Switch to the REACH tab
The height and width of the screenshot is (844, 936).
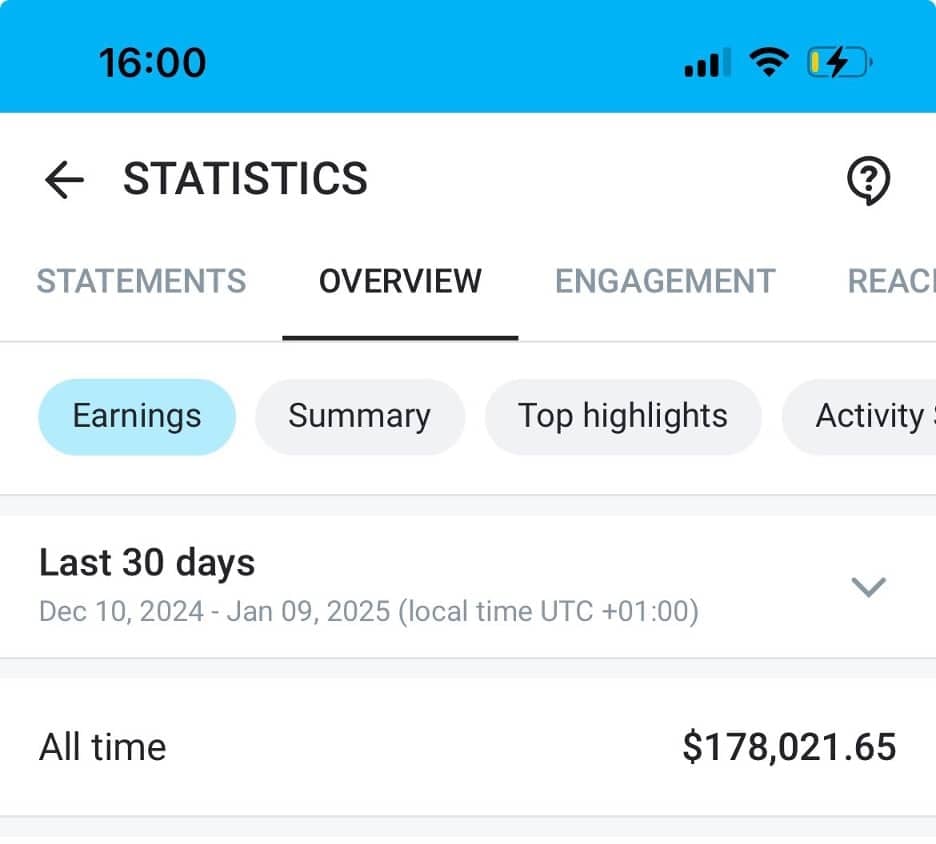pyautogui.click(x=895, y=281)
